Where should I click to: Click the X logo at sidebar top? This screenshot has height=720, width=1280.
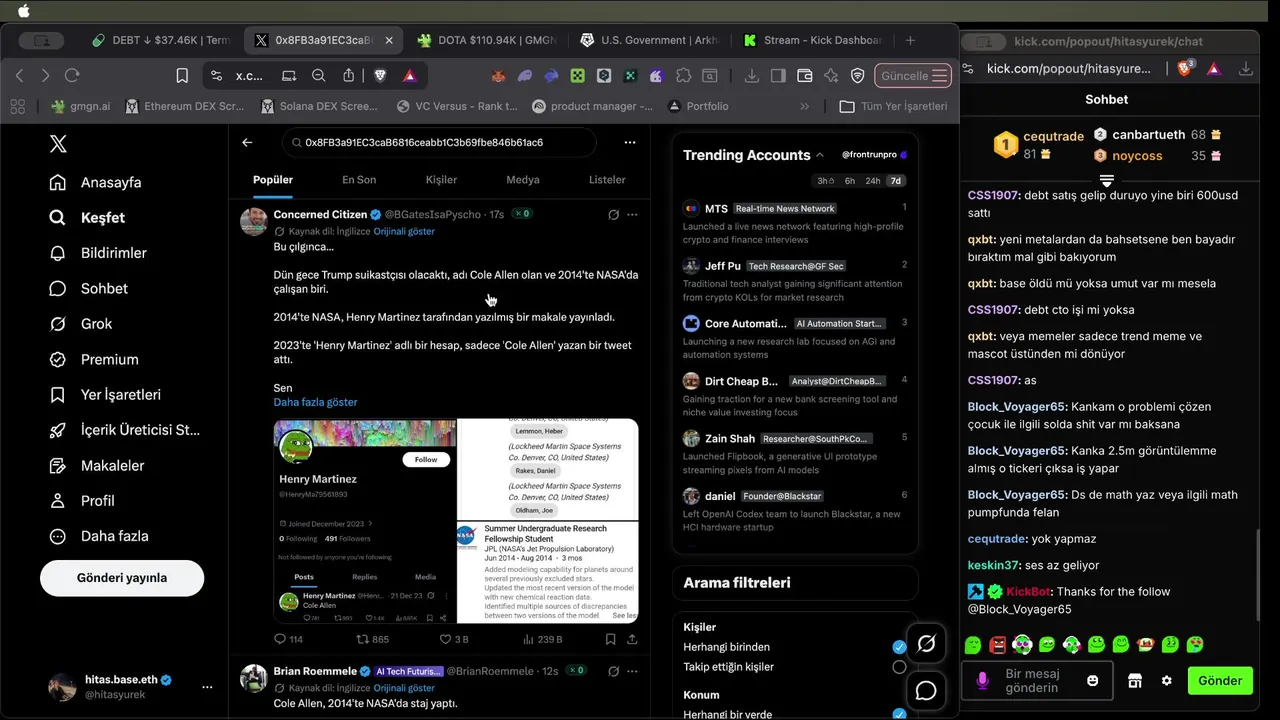pos(58,144)
